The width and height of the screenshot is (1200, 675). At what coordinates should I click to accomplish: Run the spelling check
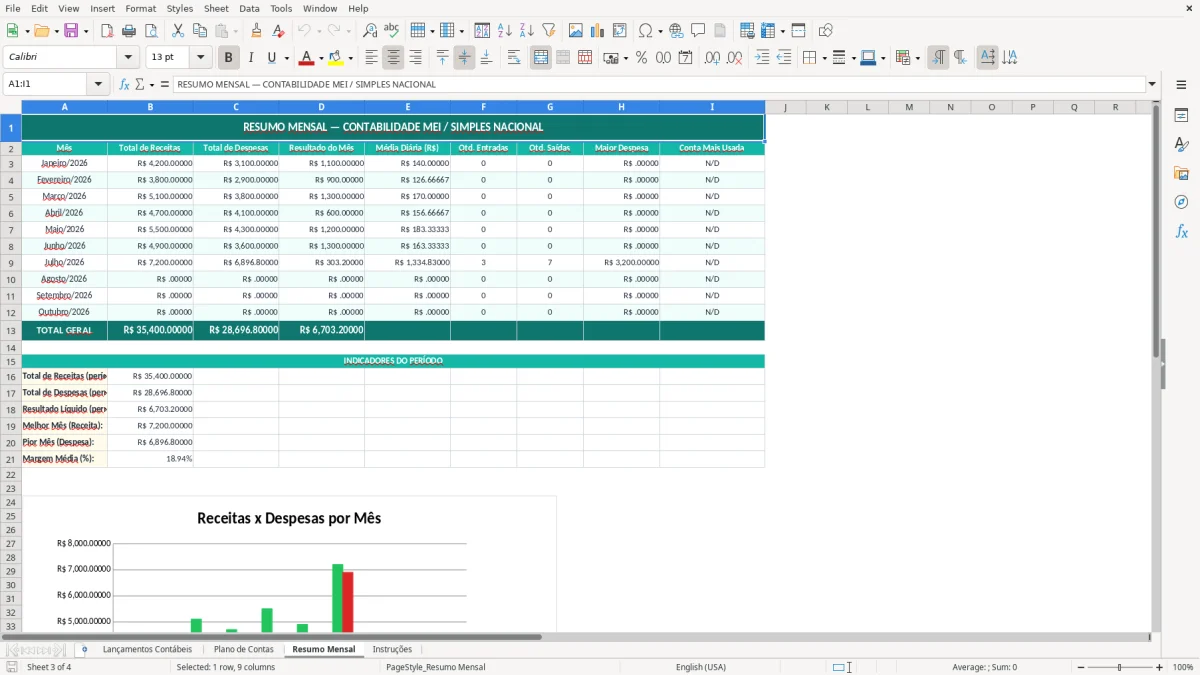tap(392, 31)
